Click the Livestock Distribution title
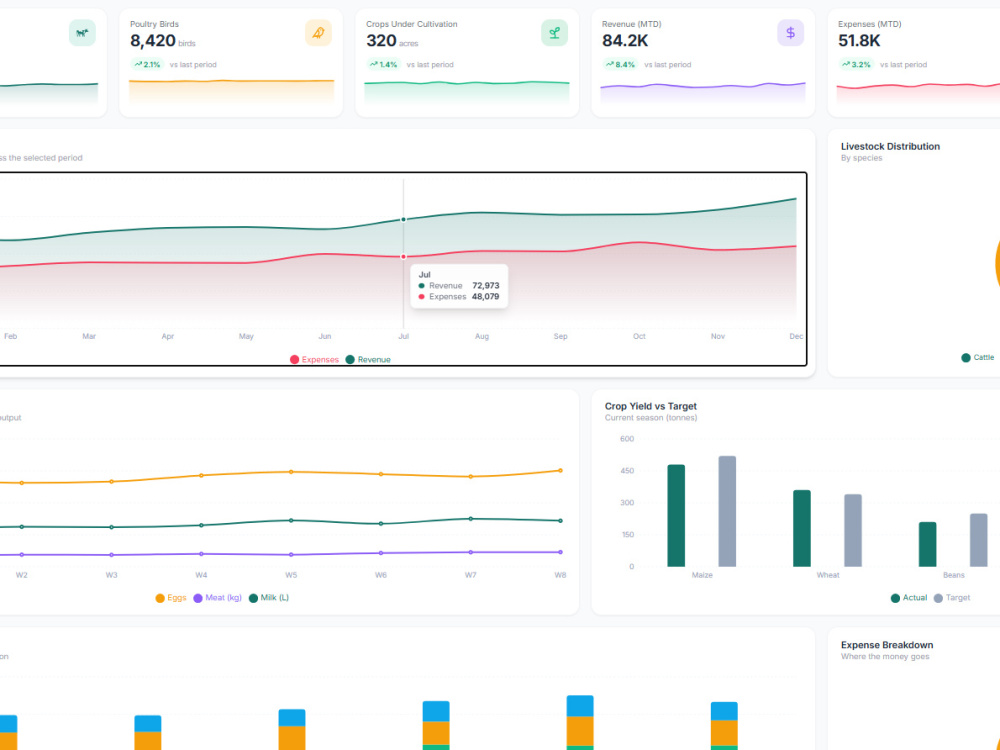1000x750 pixels. point(890,146)
